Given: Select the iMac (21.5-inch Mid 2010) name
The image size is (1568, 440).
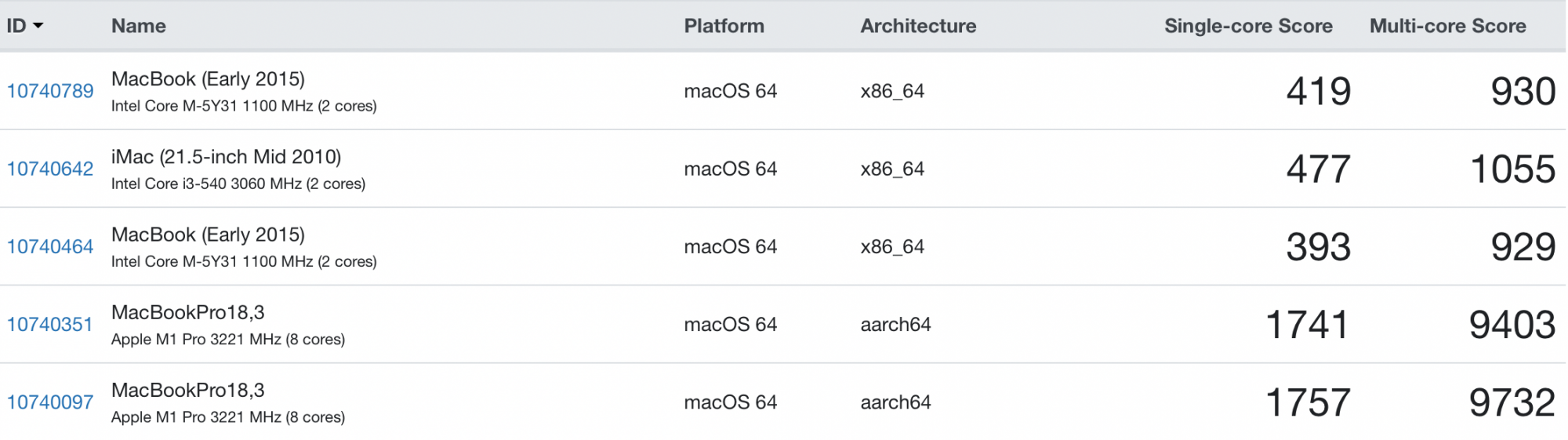Looking at the screenshot, I should (226, 157).
